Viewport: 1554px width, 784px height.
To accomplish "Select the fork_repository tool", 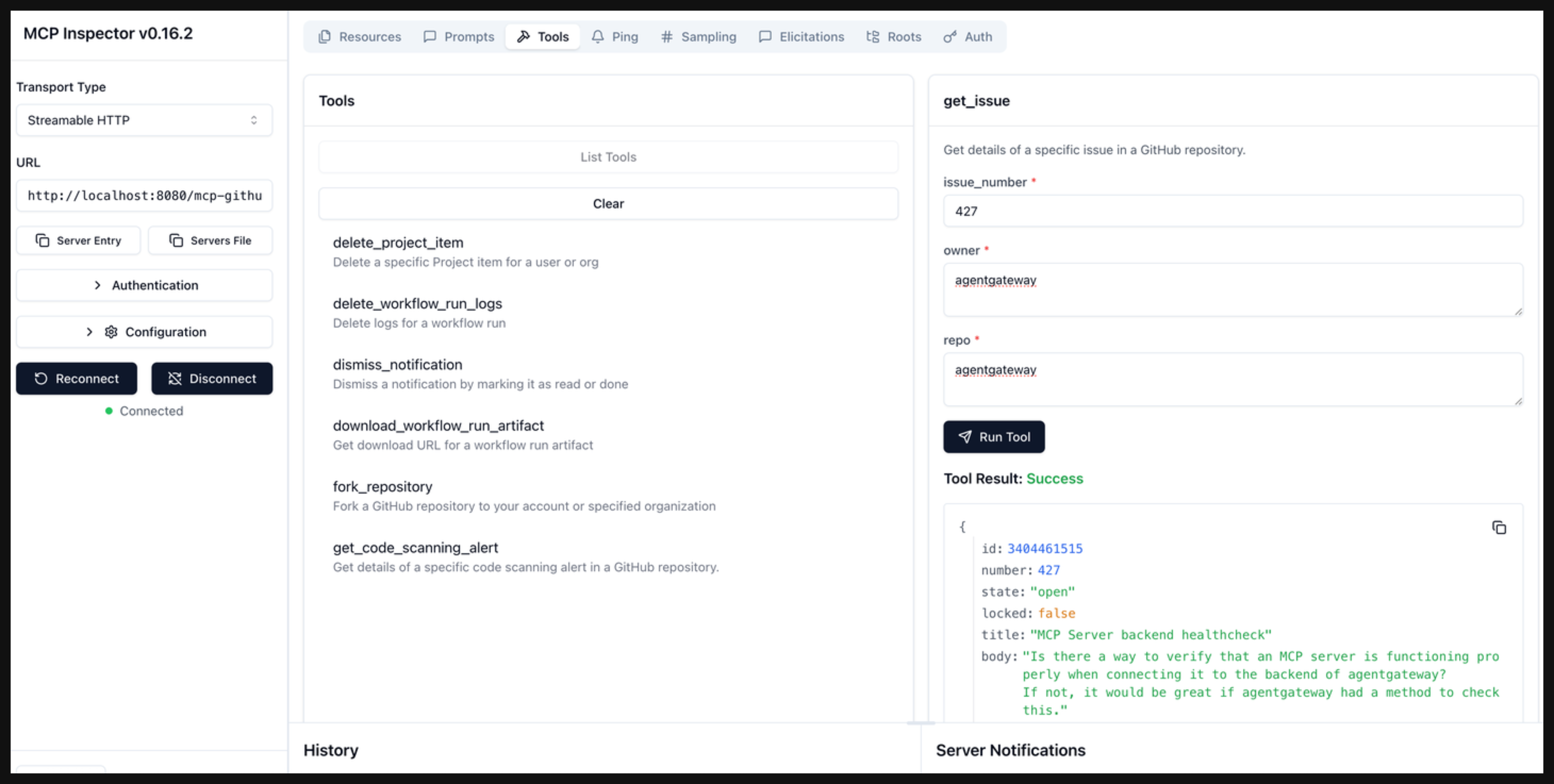I will [x=382, y=487].
